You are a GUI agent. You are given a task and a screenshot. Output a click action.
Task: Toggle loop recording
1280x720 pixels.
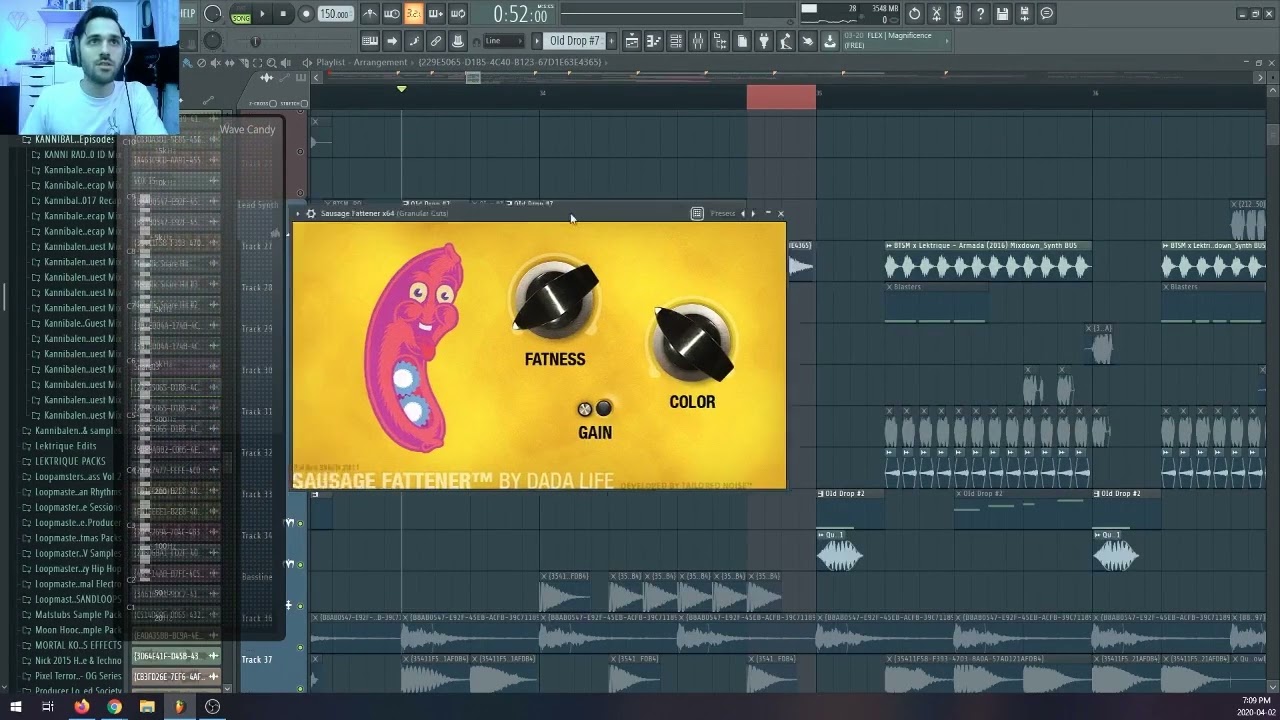click(458, 14)
